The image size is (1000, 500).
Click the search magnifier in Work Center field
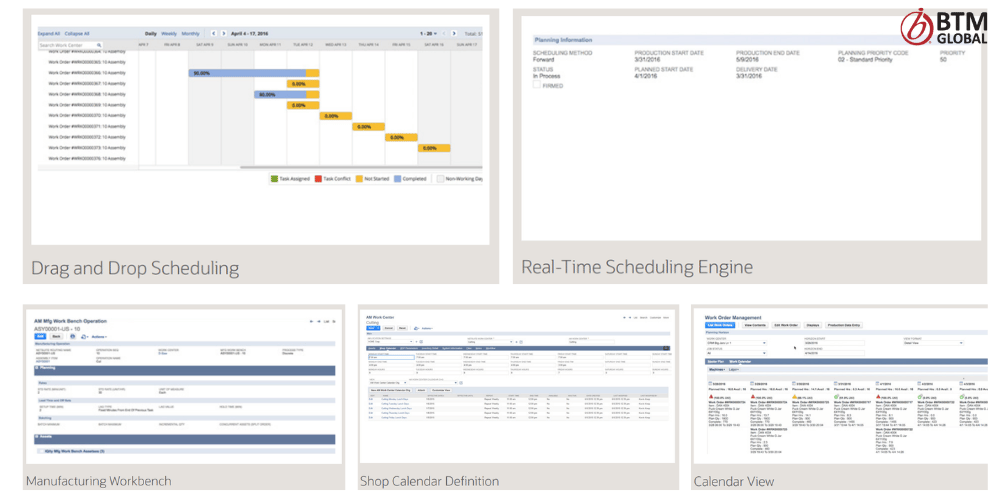click(99, 45)
